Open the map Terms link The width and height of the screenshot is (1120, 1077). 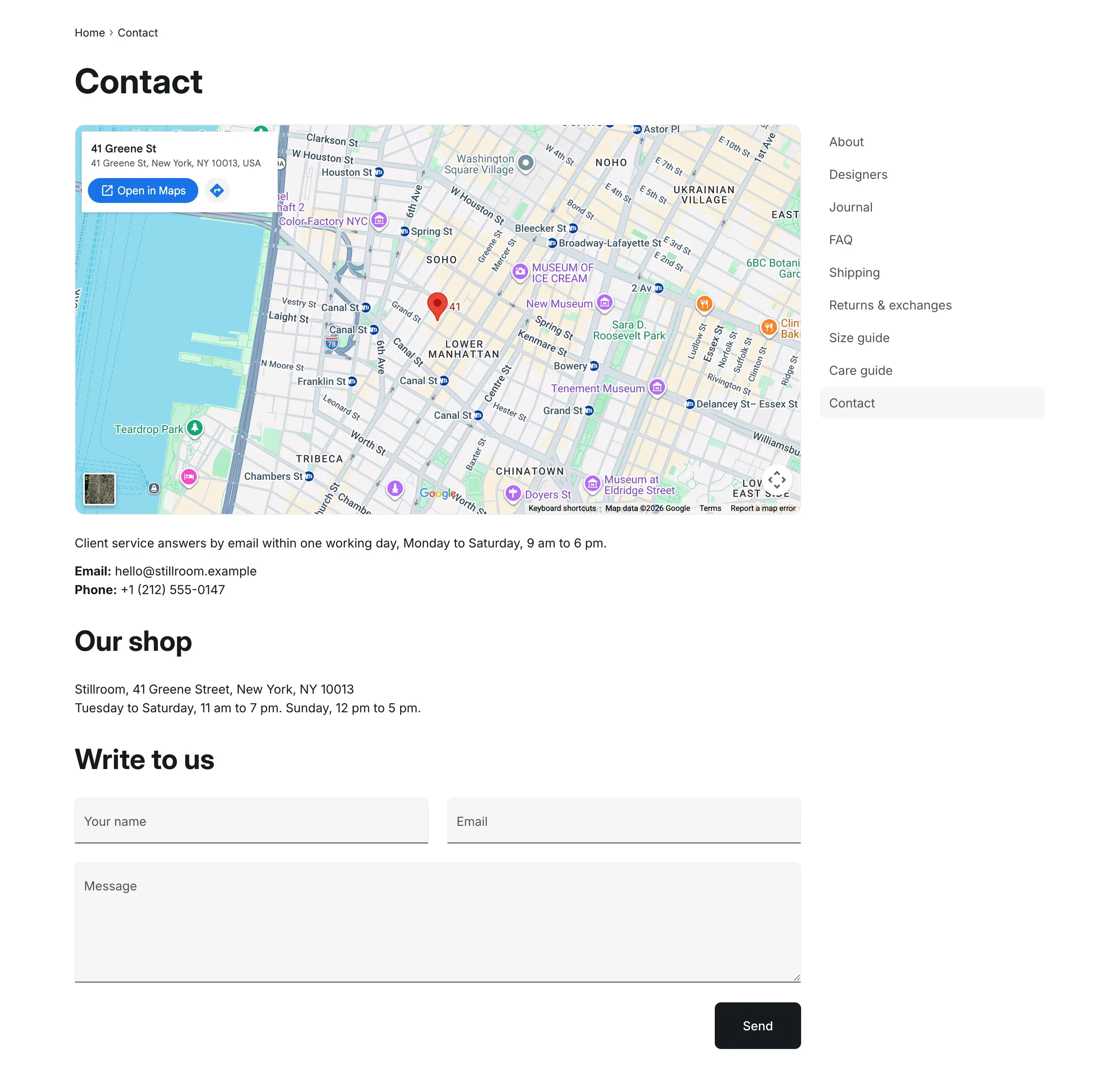(x=710, y=508)
